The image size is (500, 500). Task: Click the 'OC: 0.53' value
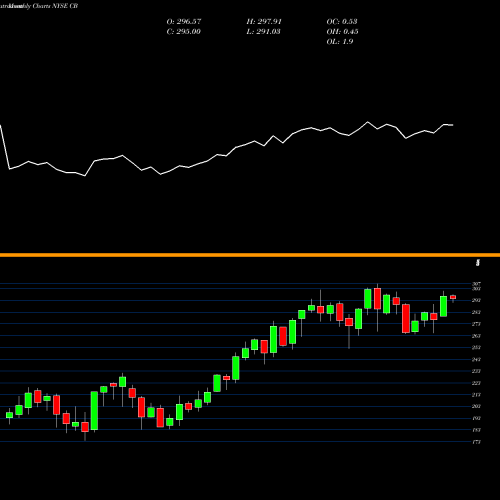tap(342, 22)
